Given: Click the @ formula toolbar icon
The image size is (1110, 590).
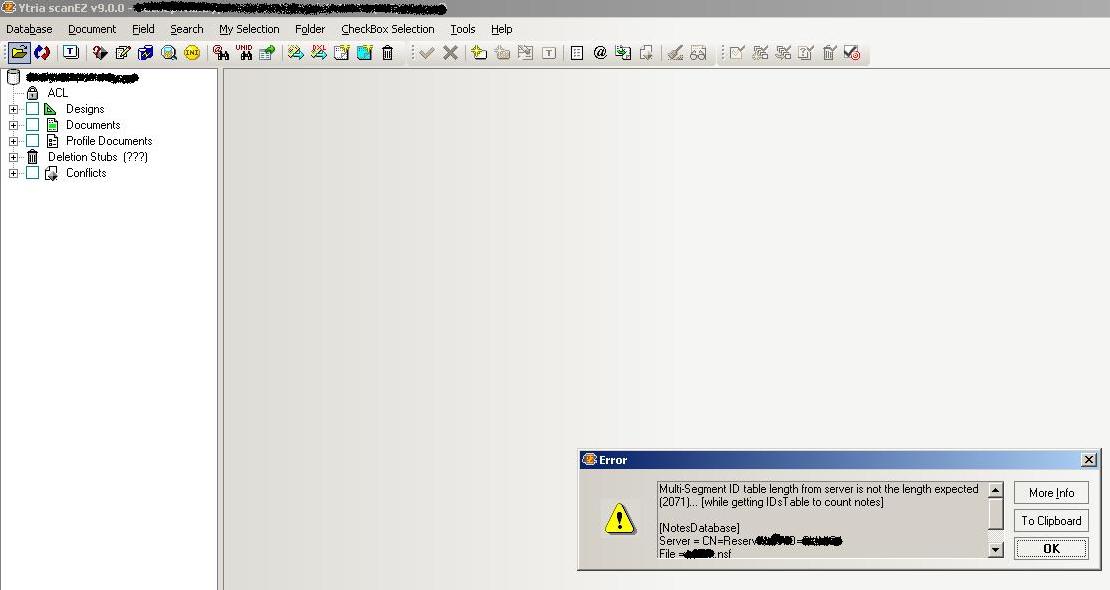Looking at the screenshot, I should coord(600,52).
